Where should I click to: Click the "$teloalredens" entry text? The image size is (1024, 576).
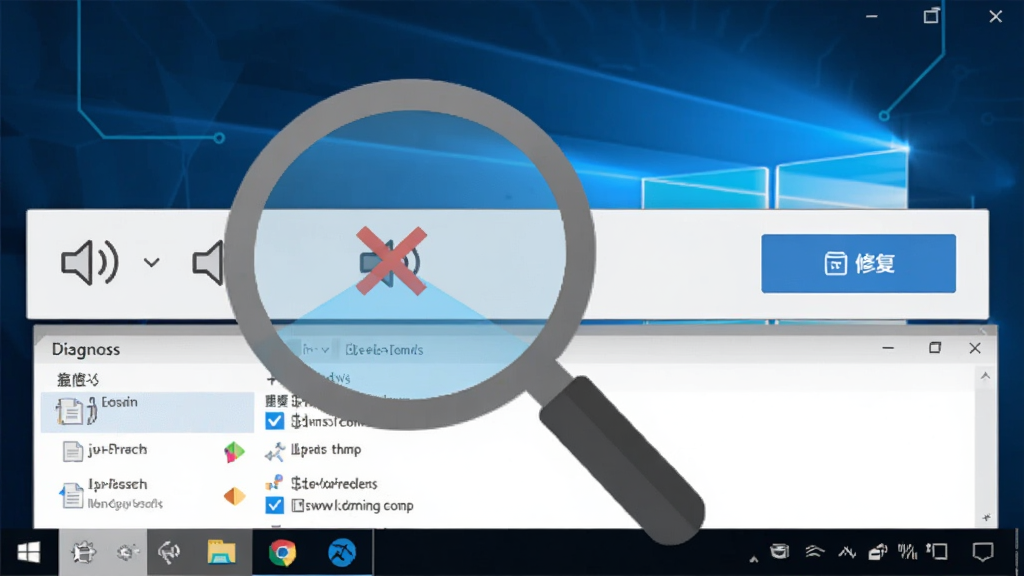click(x=334, y=483)
